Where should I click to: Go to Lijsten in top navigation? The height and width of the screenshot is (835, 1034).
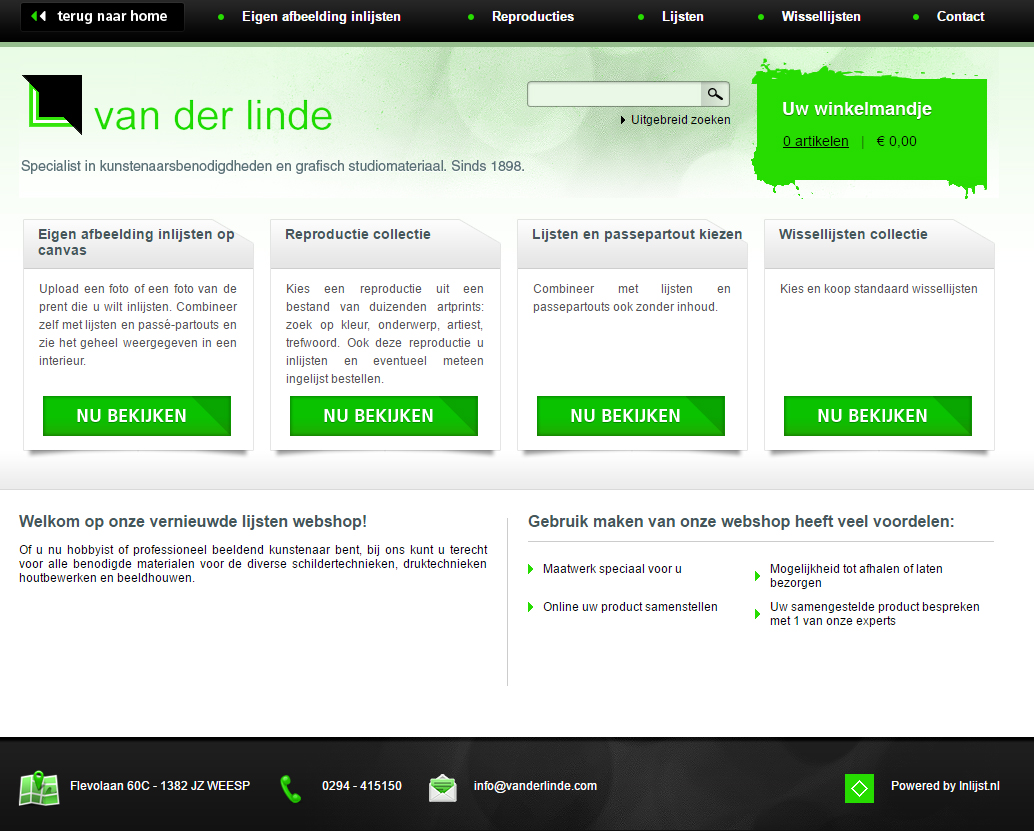pos(682,17)
